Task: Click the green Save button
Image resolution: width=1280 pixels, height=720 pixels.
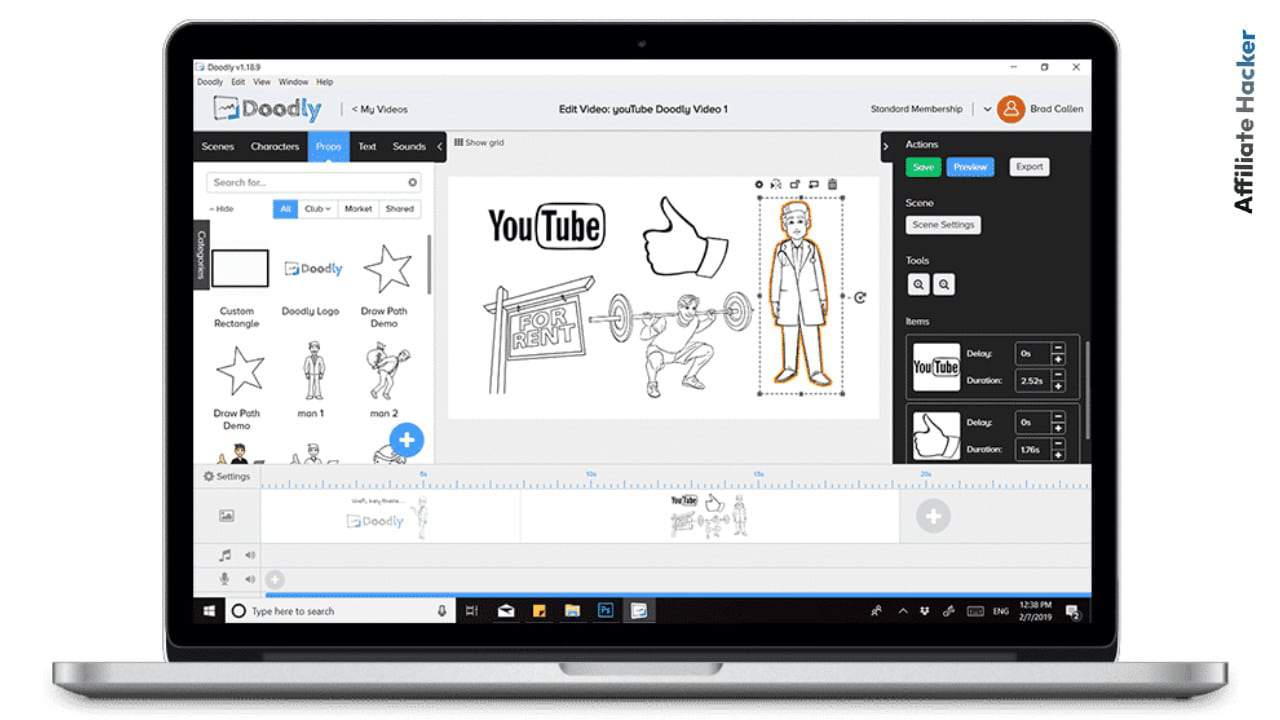Action: [923, 167]
